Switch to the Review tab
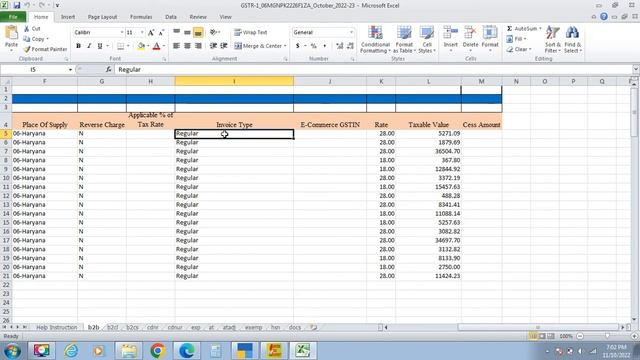Screen dimensions: 640x360 (x=198, y=17)
